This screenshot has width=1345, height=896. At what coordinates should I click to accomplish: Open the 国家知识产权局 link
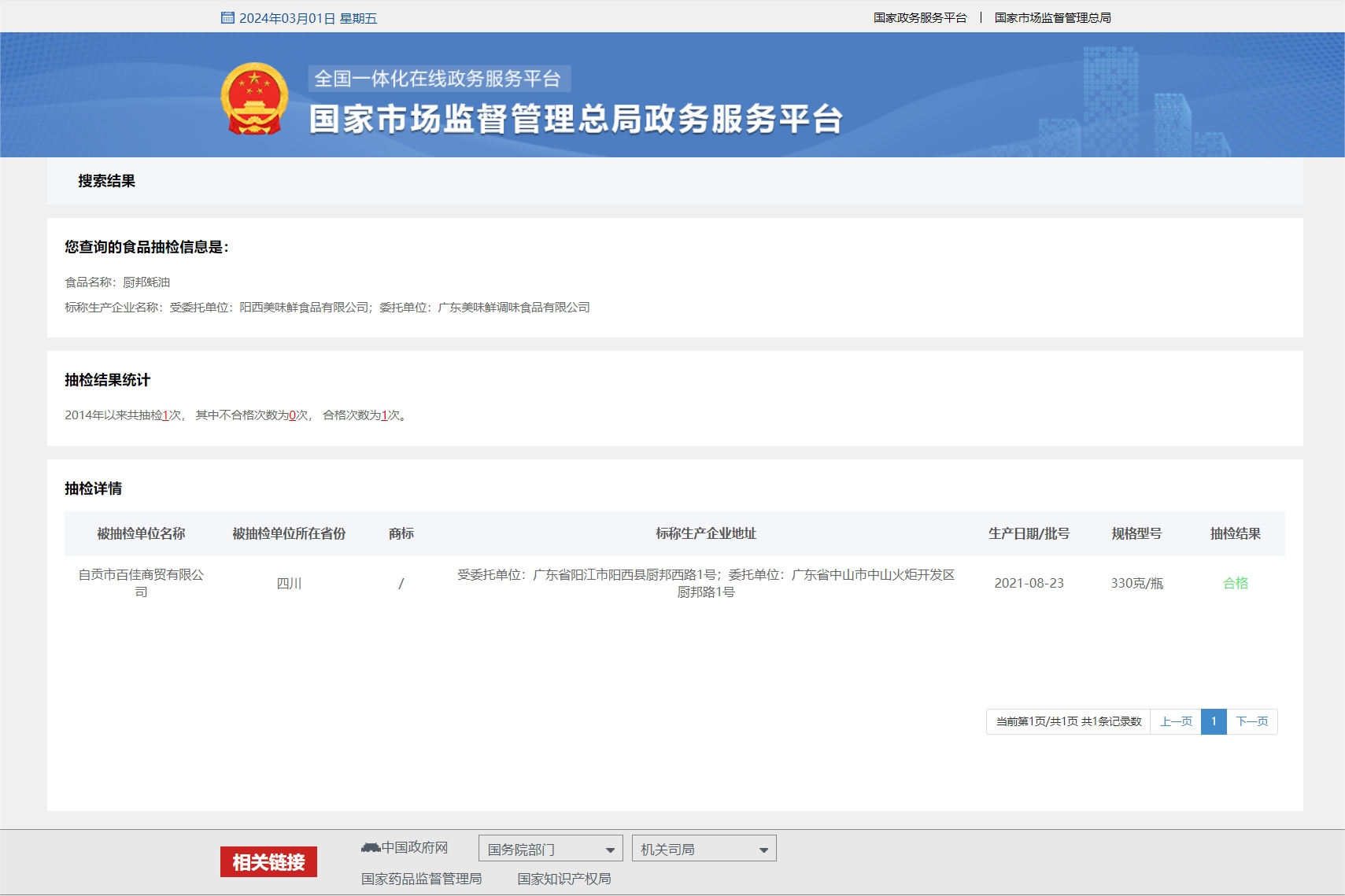point(564,879)
